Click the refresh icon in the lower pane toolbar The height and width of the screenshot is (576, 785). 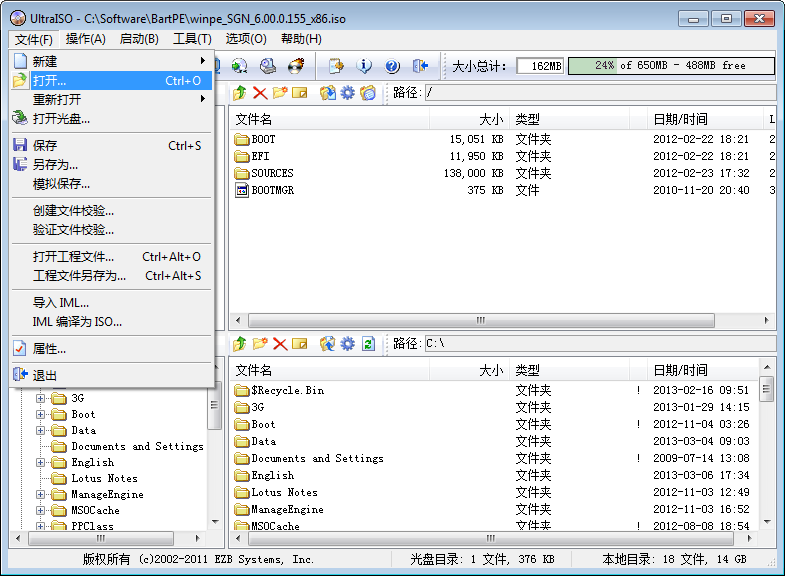(x=368, y=344)
